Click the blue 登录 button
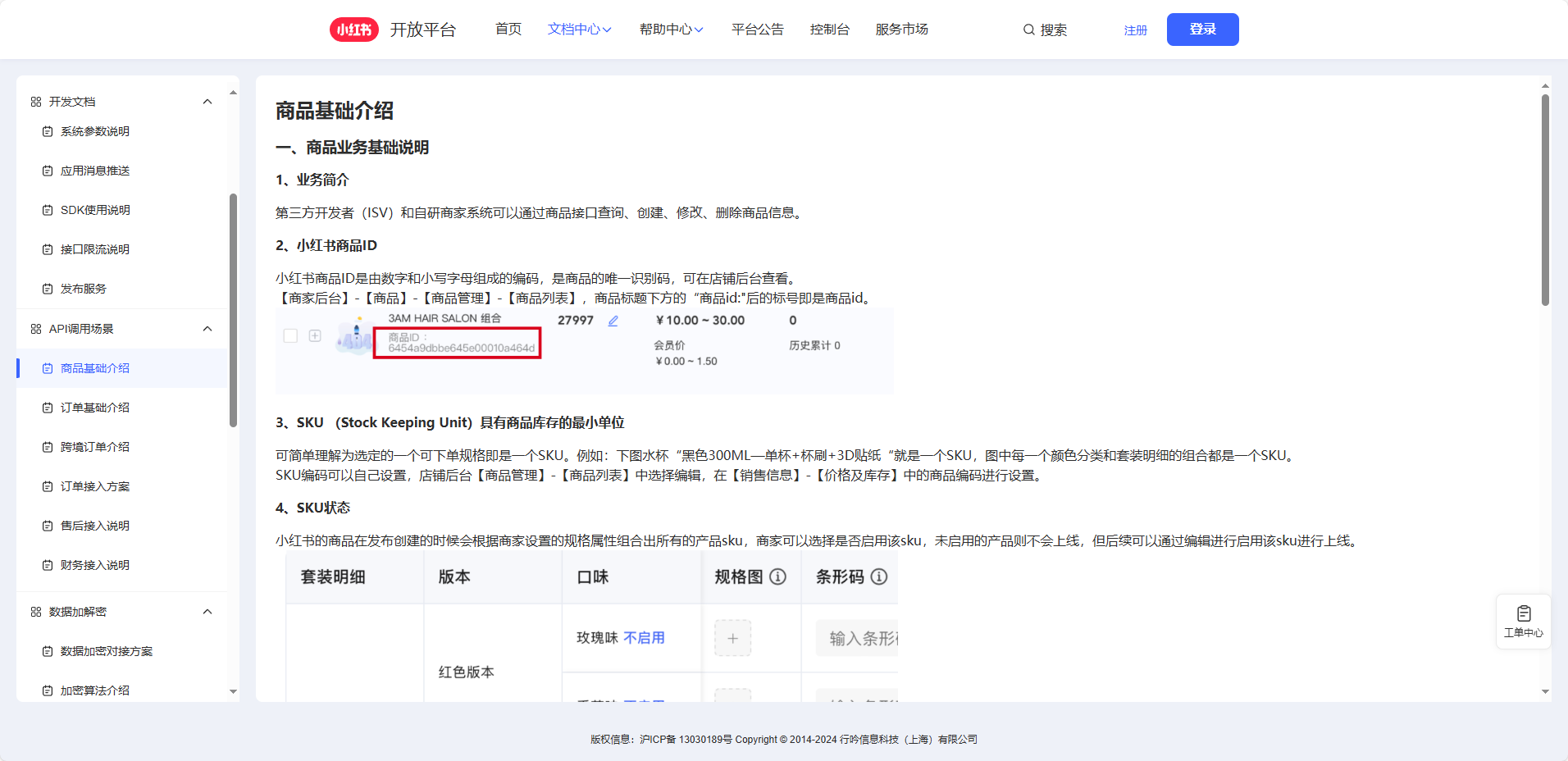Image resolution: width=1568 pixels, height=761 pixels. pyautogui.click(x=1202, y=30)
